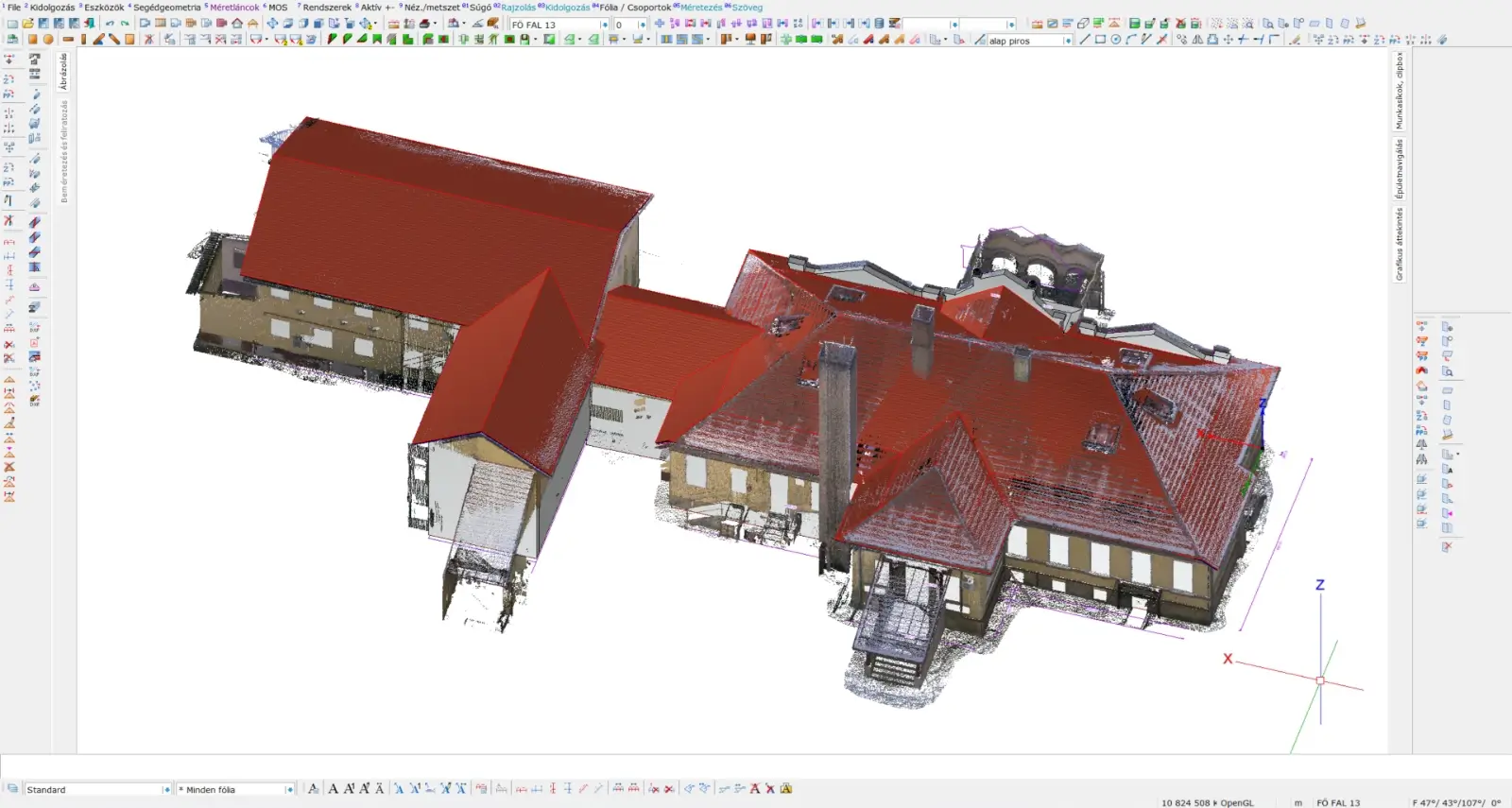Click the house-shaped icon in top toolbar

[237, 24]
